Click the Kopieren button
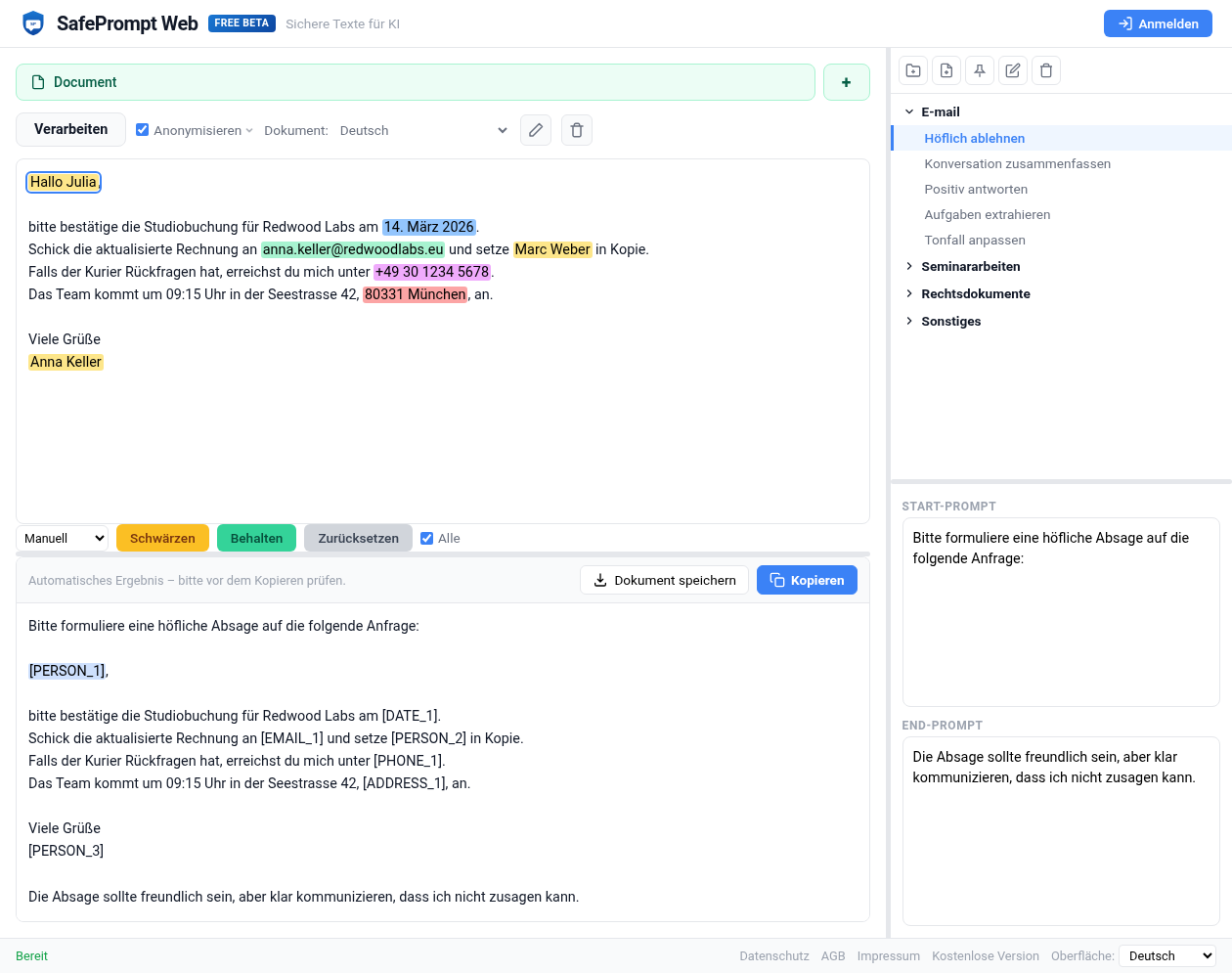 point(807,580)
